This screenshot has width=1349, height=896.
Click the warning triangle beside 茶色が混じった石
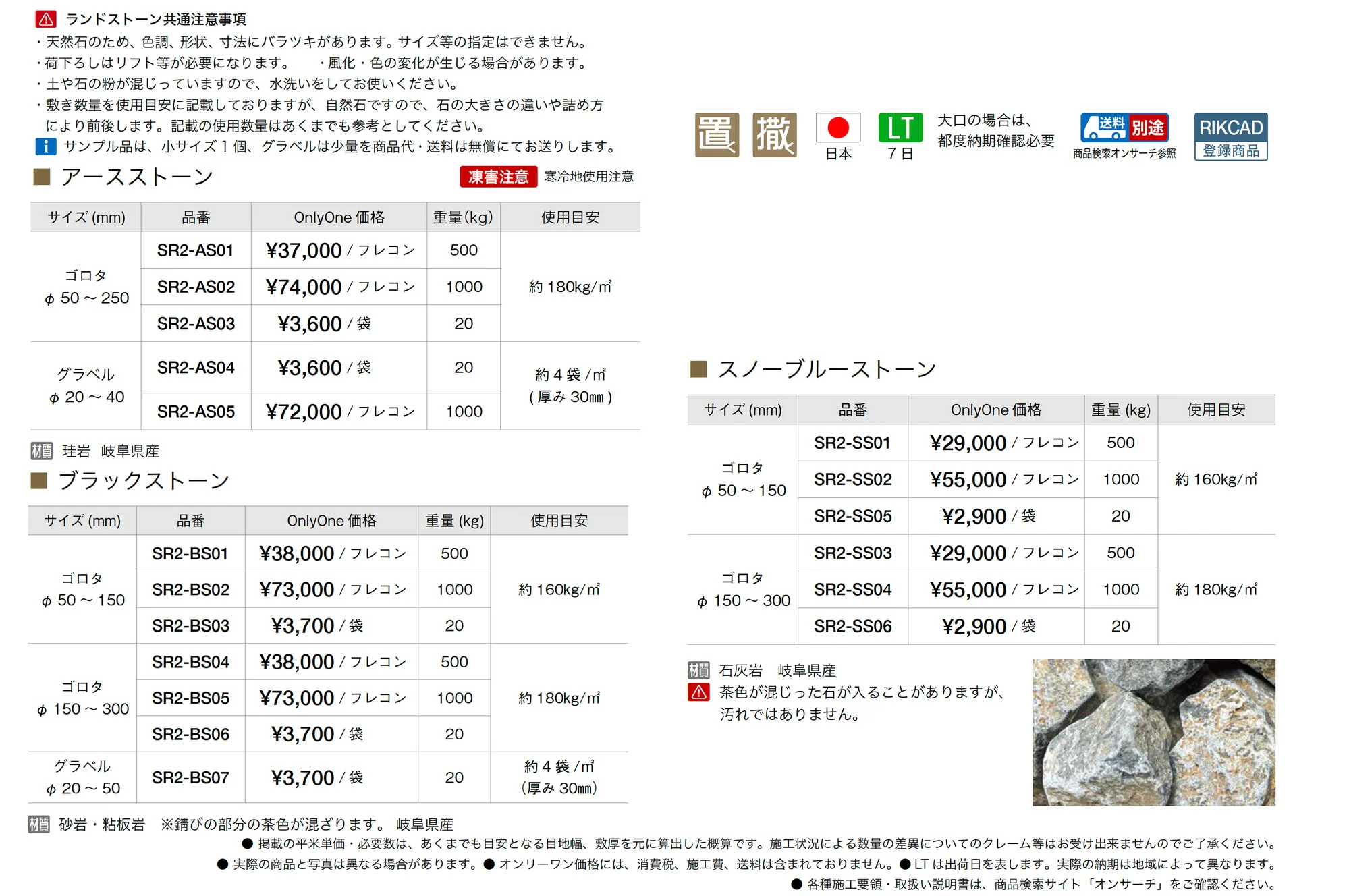tap(698, 692)
